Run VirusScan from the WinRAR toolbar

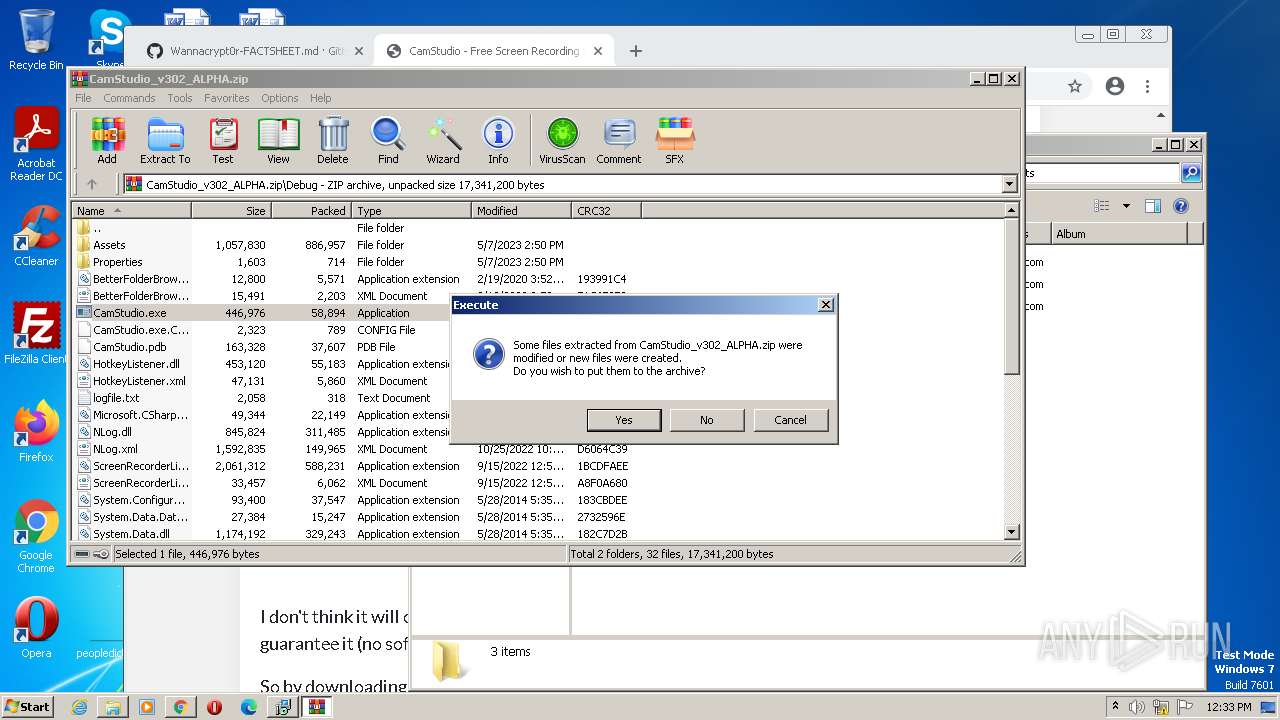pyautogui.click(x=562, y=141)
